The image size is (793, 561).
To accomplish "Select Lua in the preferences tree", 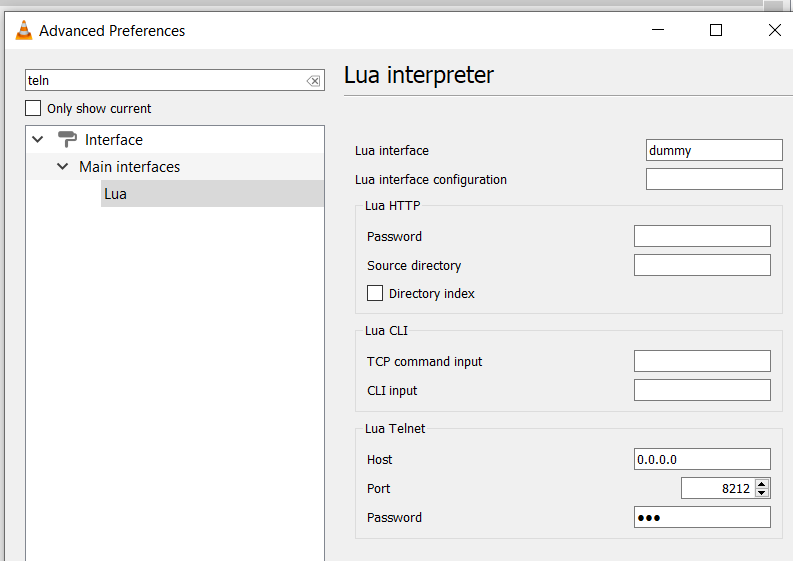I will point(212,194).
